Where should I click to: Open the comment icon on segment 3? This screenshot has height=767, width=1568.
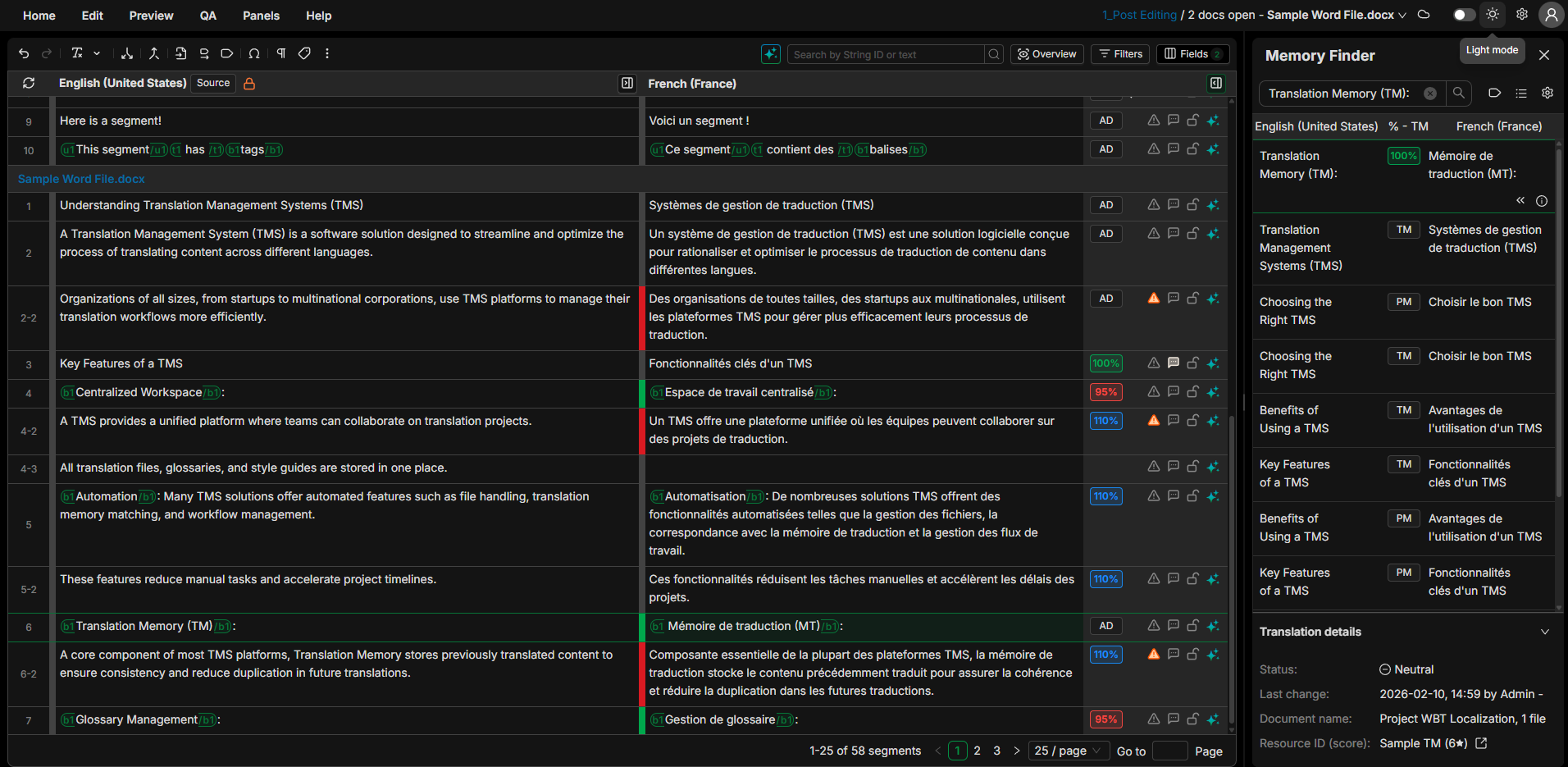[1173, 363]
